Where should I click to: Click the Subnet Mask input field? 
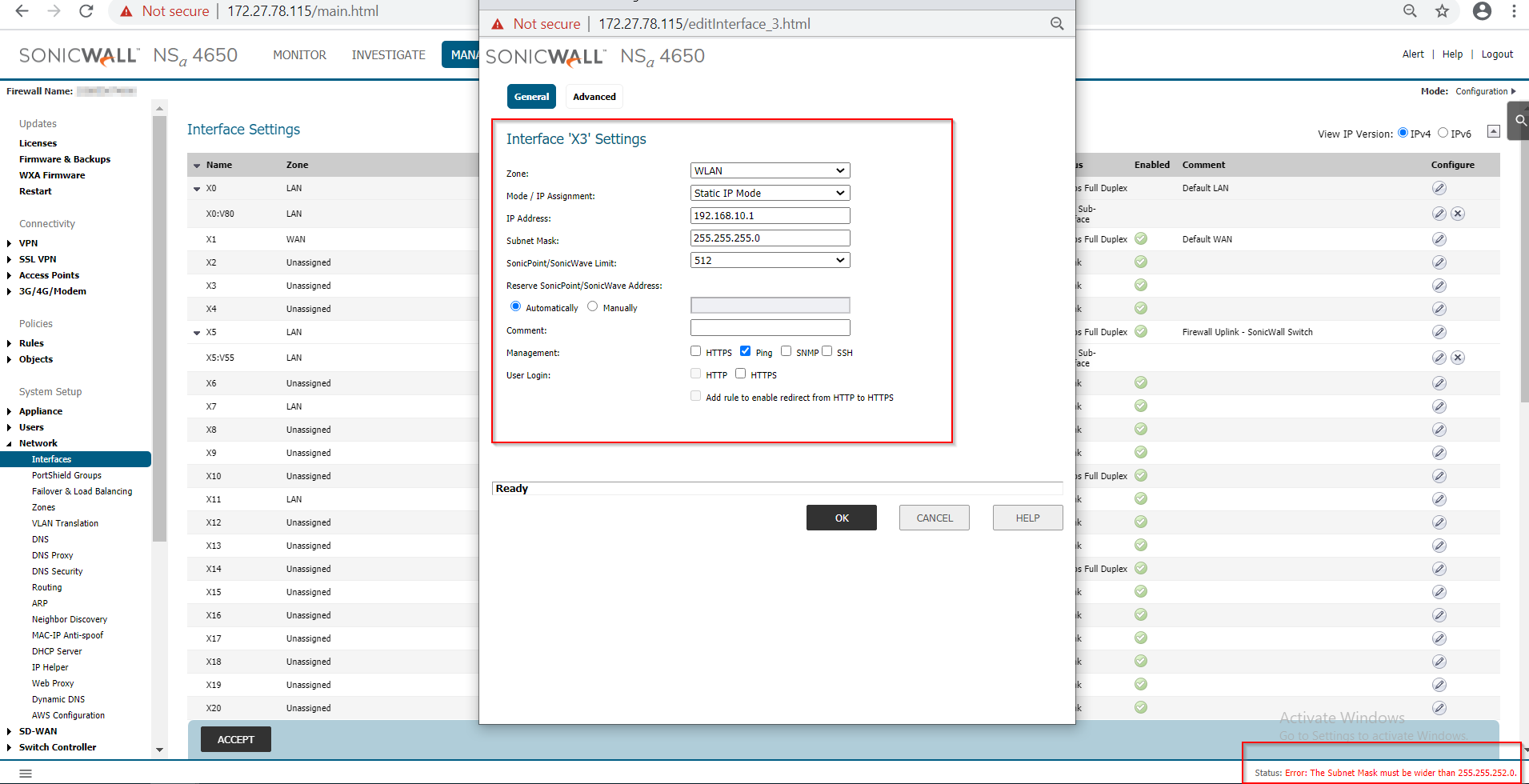pos(770,238)
